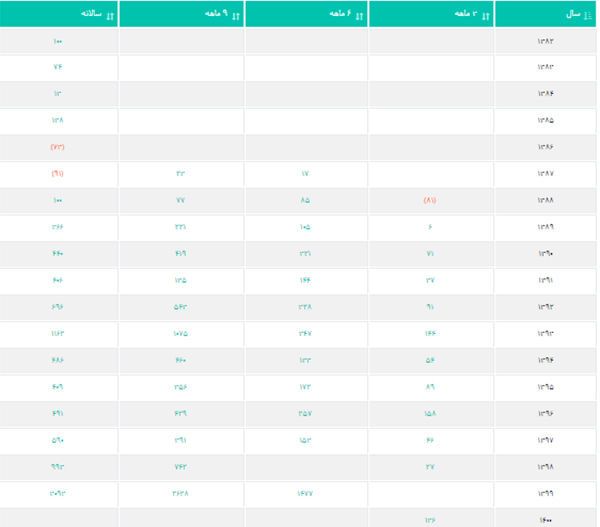Select the year cell ۱۳۸۲ in the first row
This screenshot has height=527, width=600.
[545, 41]
